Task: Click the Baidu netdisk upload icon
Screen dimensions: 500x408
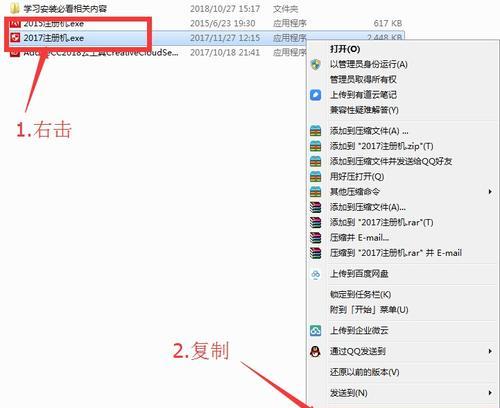Action: 315,274
